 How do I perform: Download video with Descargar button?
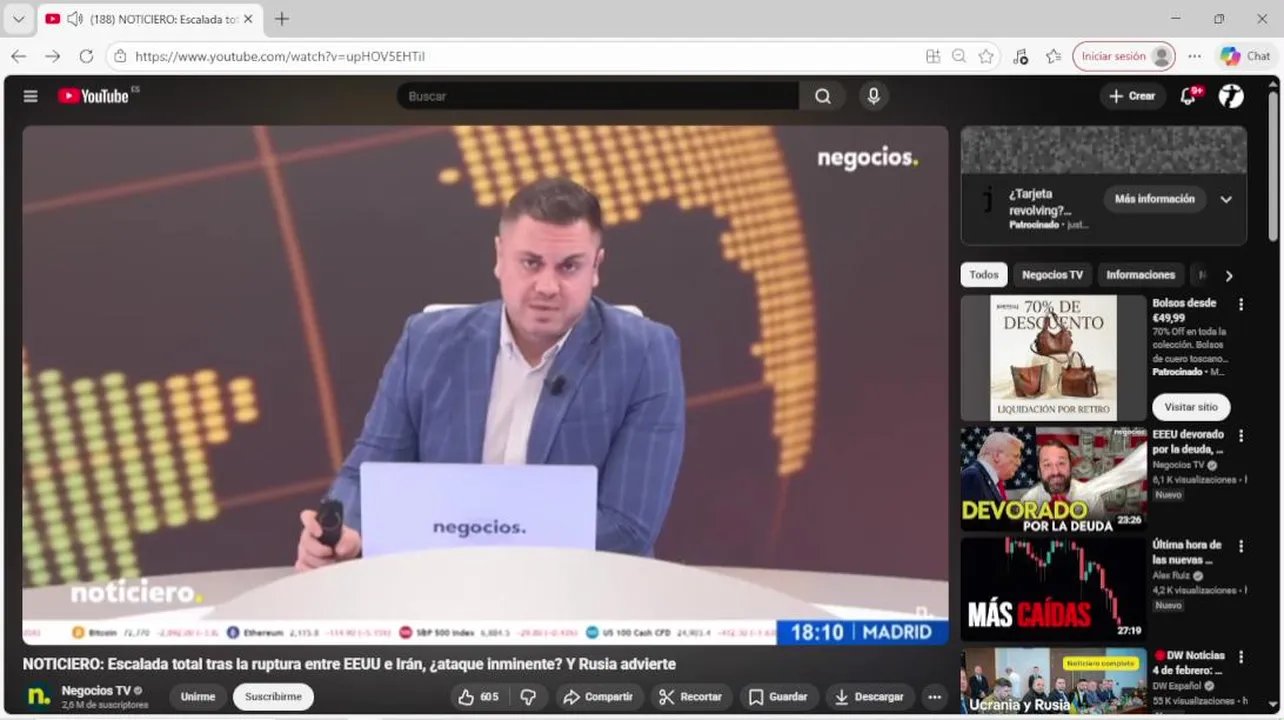(869, 697)
